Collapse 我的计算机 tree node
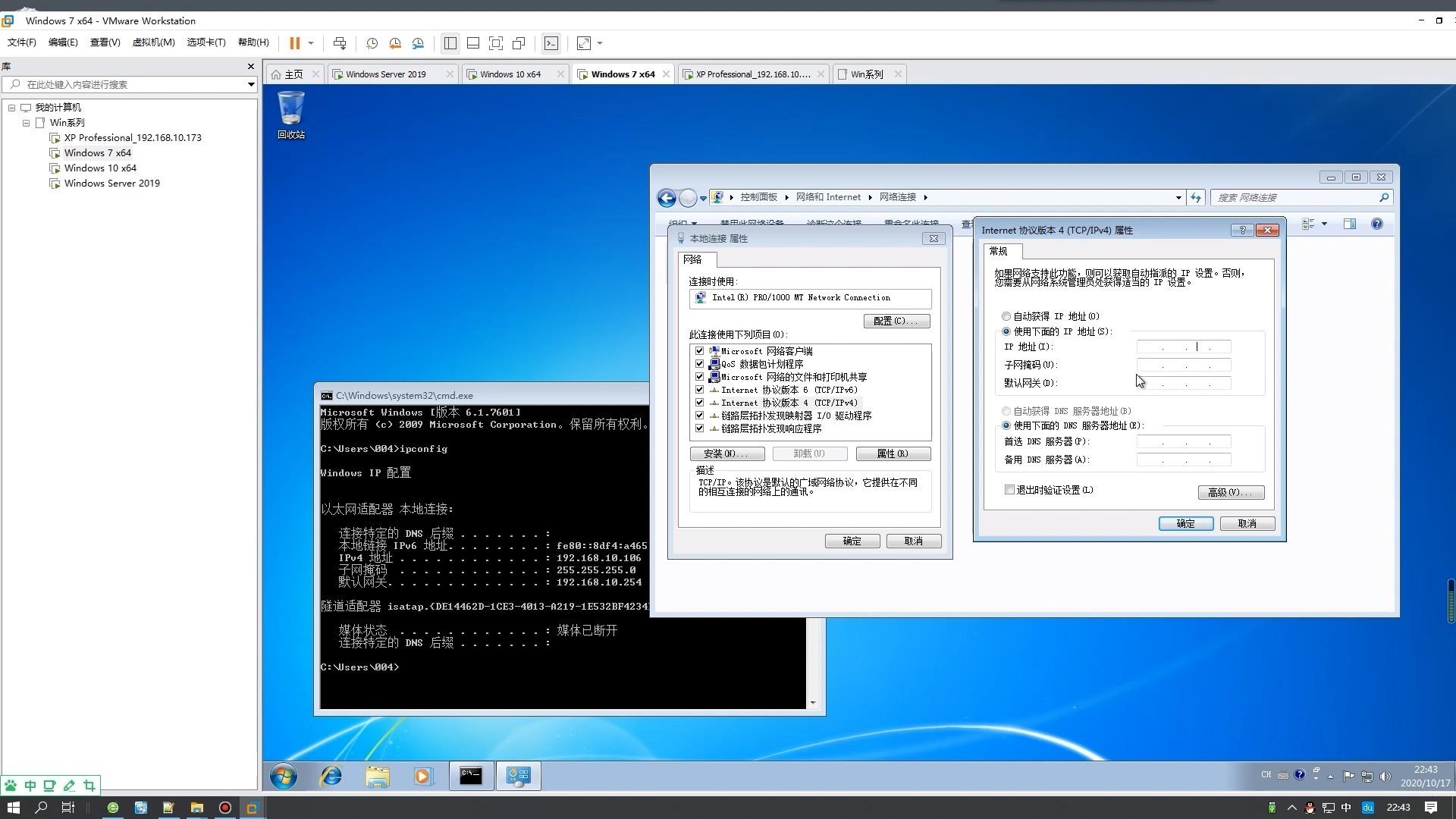This screenshot has width=1456, height=819. 11,108
